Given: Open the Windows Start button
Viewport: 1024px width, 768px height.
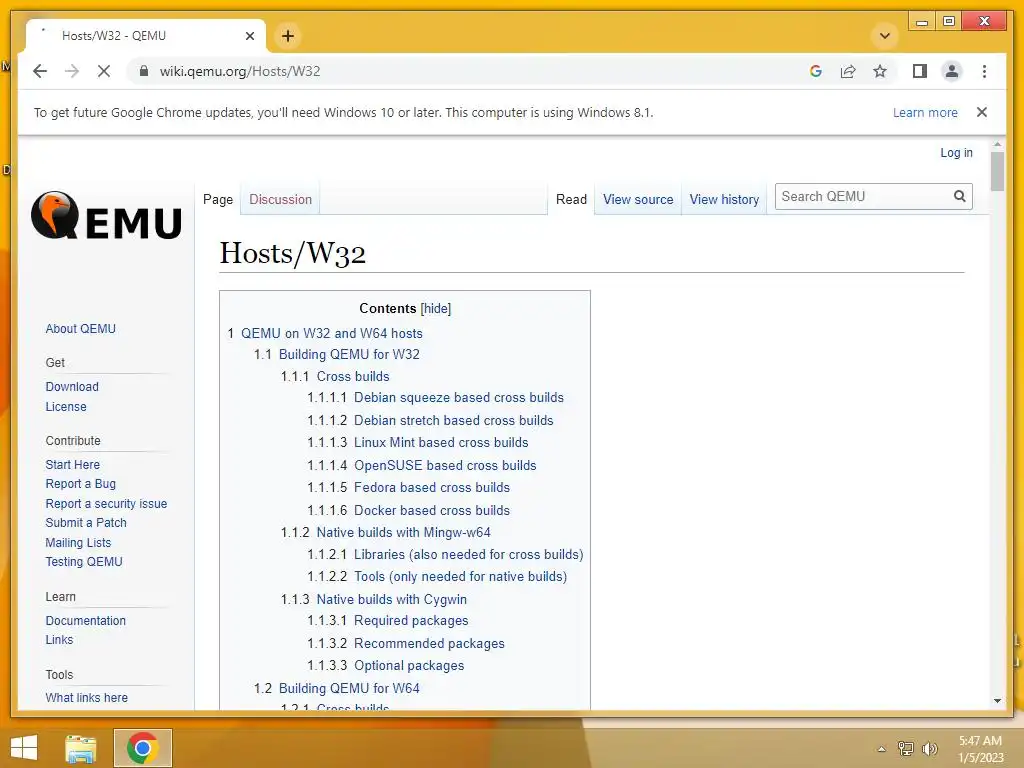Looking at the screenshot, I should click(24, 748).
